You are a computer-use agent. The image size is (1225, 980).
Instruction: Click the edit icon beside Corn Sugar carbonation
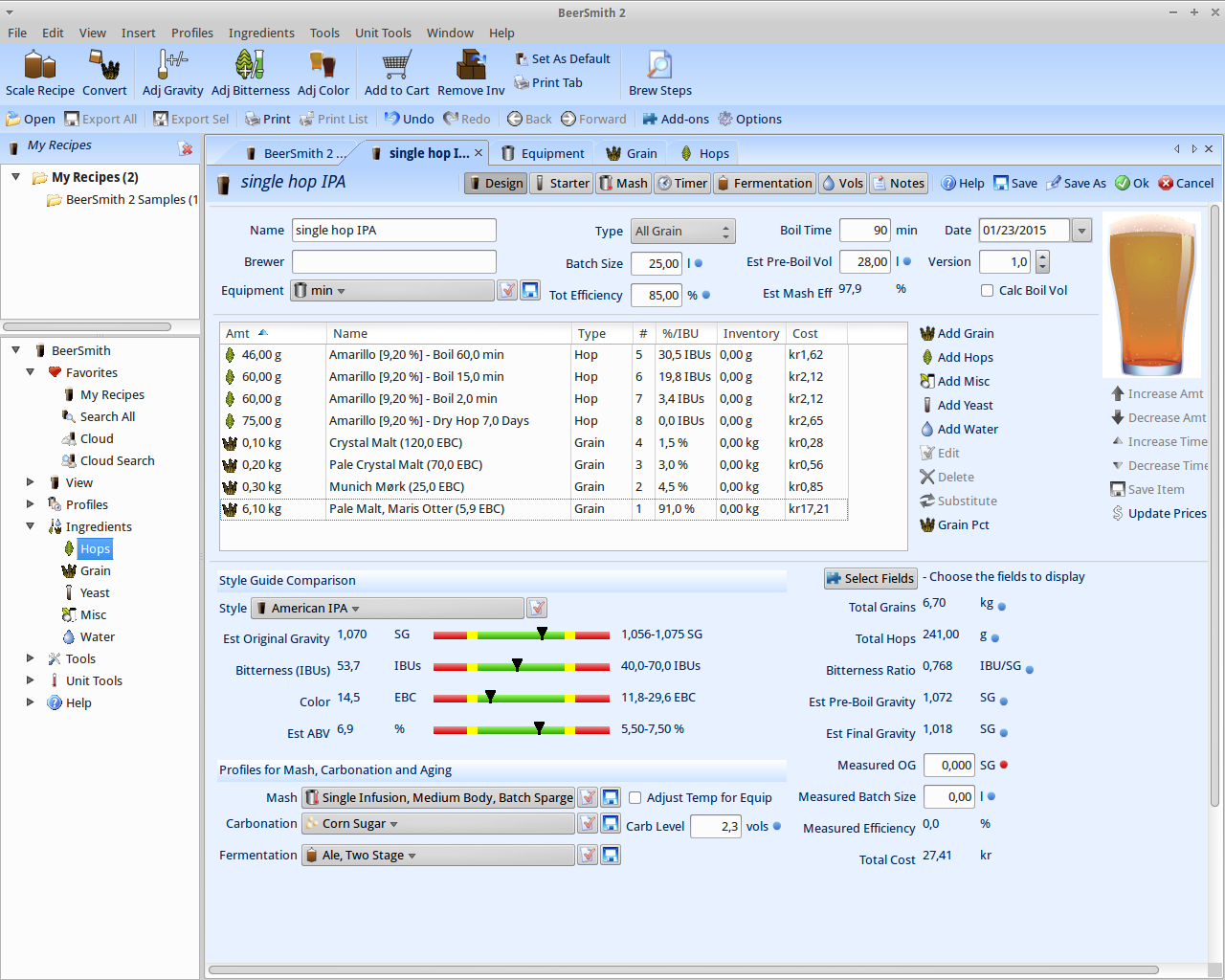coord(588,823)
